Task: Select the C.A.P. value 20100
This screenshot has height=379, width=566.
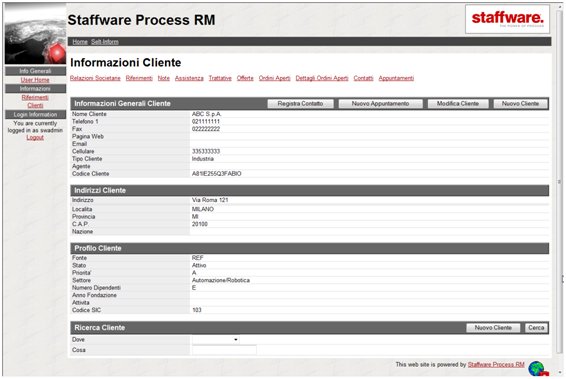Action: (x=200, y=224)
